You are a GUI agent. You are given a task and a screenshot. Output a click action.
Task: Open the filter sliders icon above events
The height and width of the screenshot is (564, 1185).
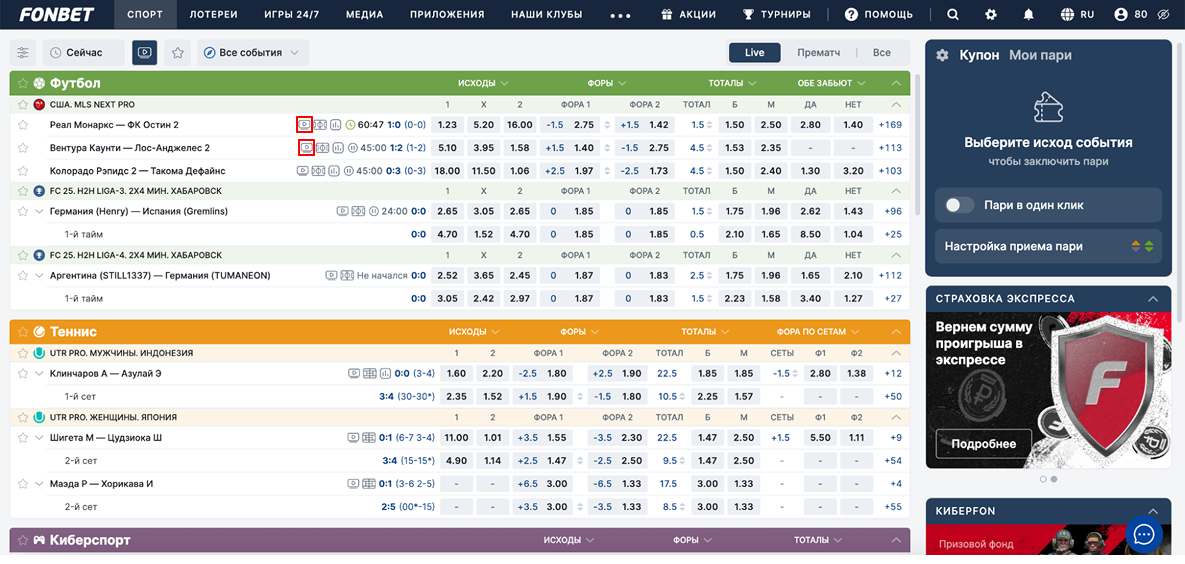(x=23, y=52)
